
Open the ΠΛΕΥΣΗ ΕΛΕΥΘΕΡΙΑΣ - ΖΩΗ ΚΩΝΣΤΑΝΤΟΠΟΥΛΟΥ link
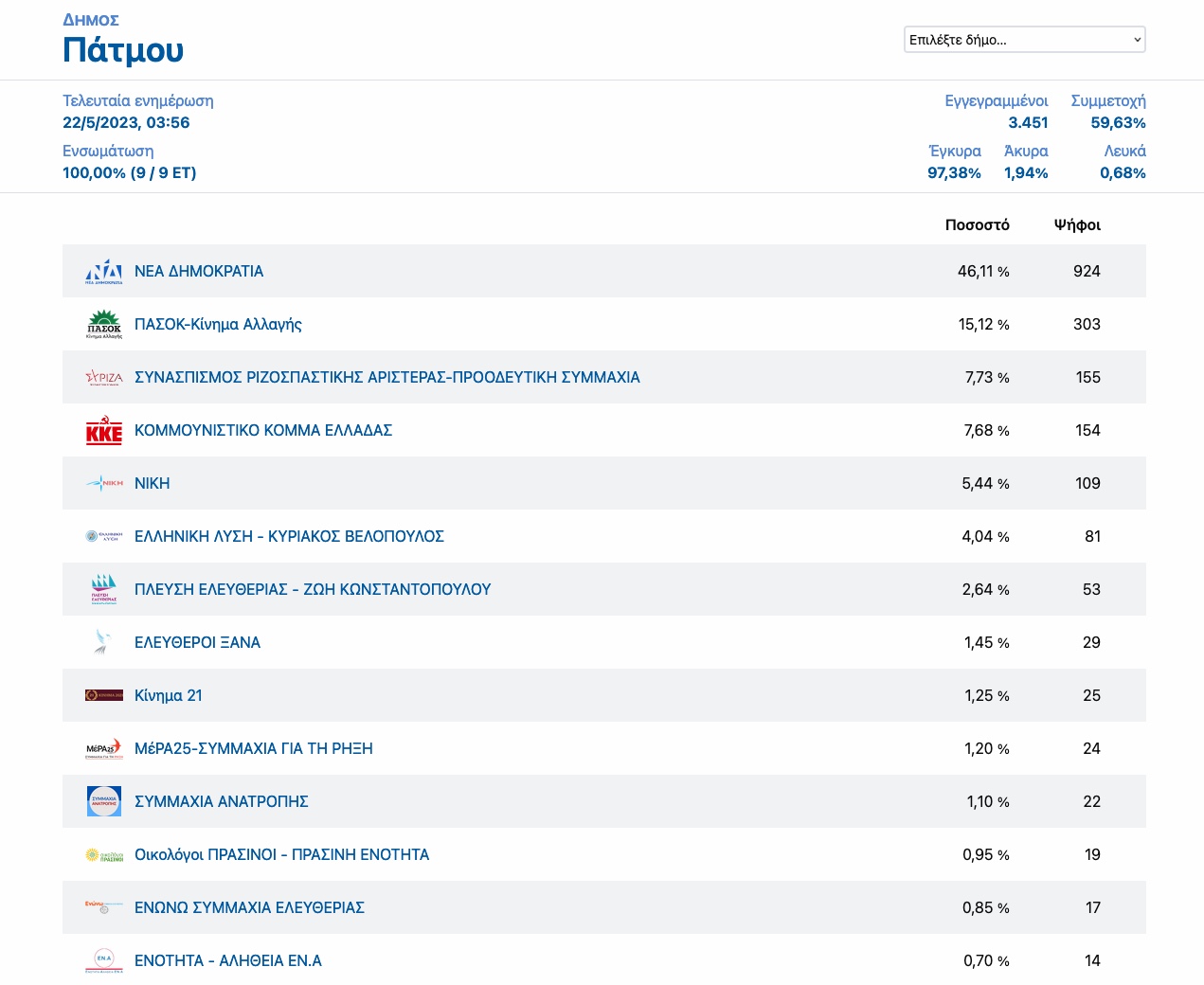click(x=313, y=589)
